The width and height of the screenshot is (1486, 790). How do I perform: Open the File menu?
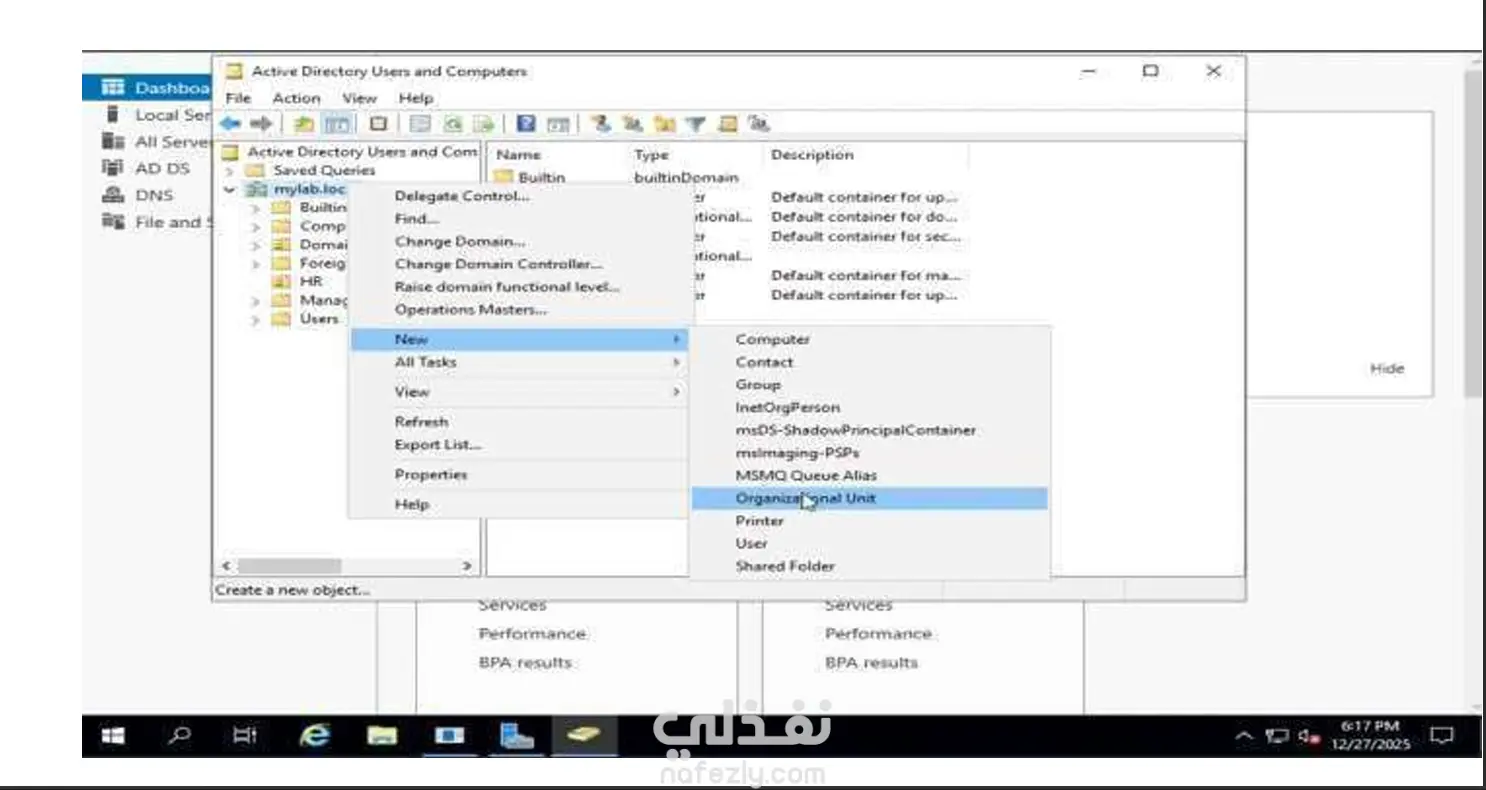[x=238, y=98]
